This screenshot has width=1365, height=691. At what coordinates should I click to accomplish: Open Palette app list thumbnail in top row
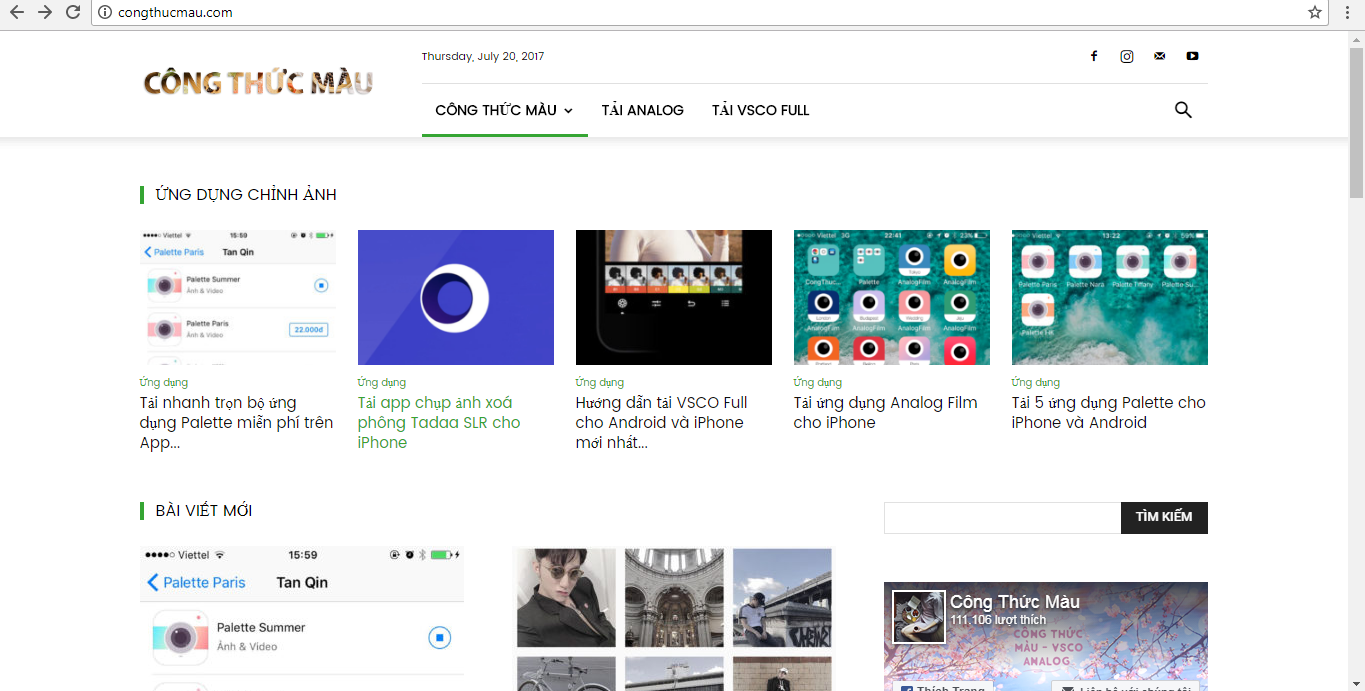pyautogui.click(x=238, y=297)
